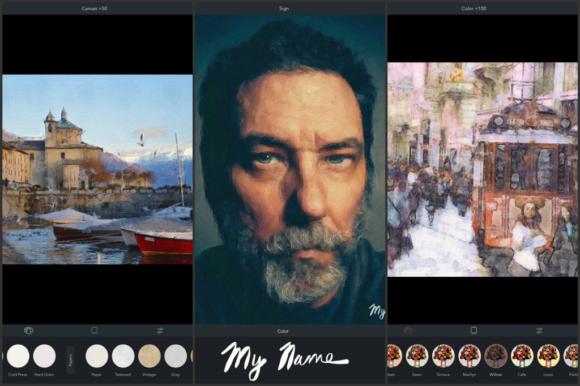This screenshot has height=386, width=580.
Task: Choose the Cold Press canvas swatch
Action: (x=18, y=356)
